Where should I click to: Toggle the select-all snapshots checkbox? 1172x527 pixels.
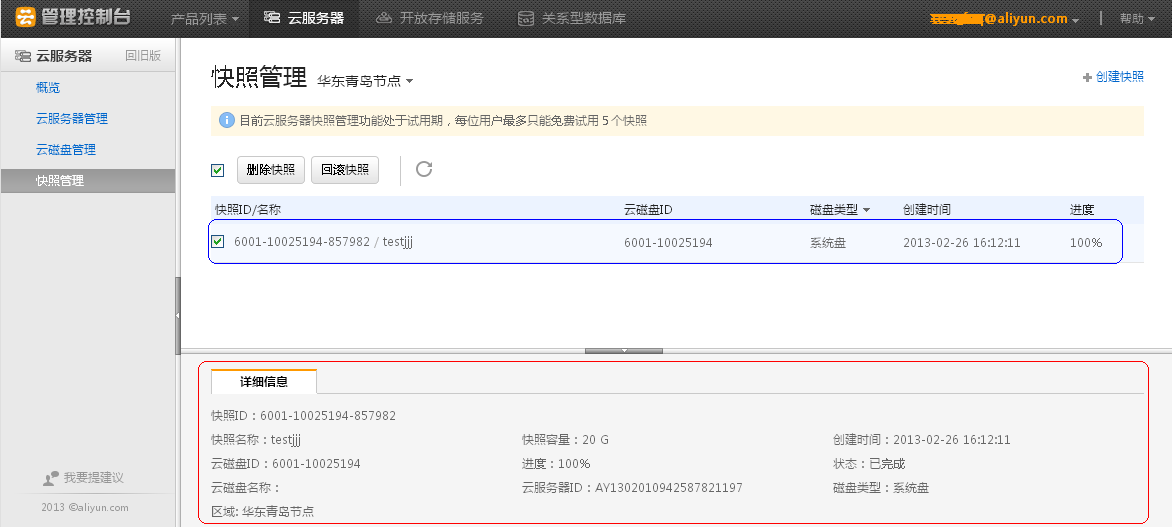[217, 170]
